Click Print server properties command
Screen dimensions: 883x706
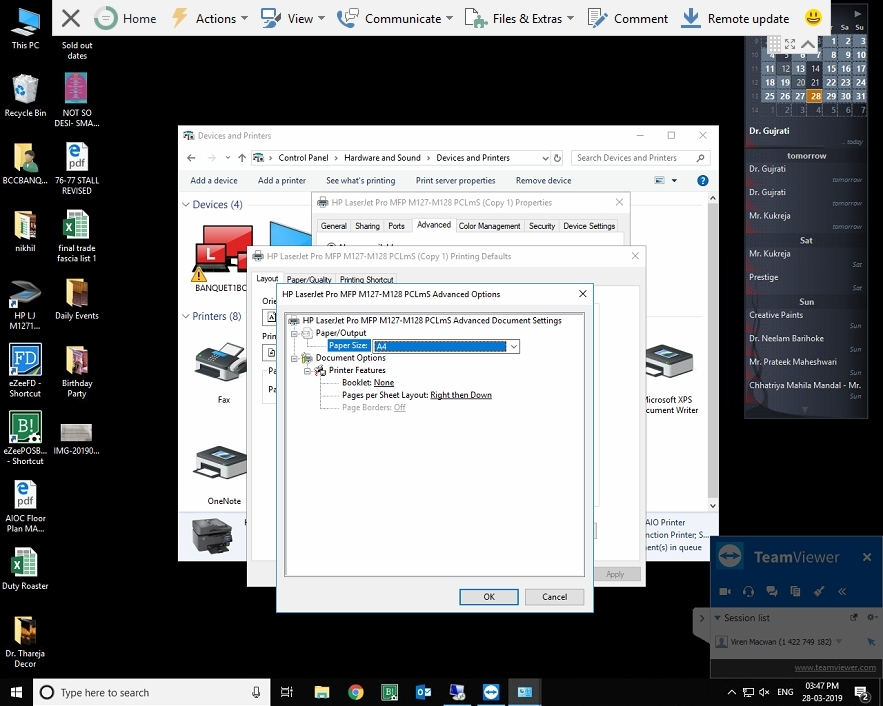(455, 181)
